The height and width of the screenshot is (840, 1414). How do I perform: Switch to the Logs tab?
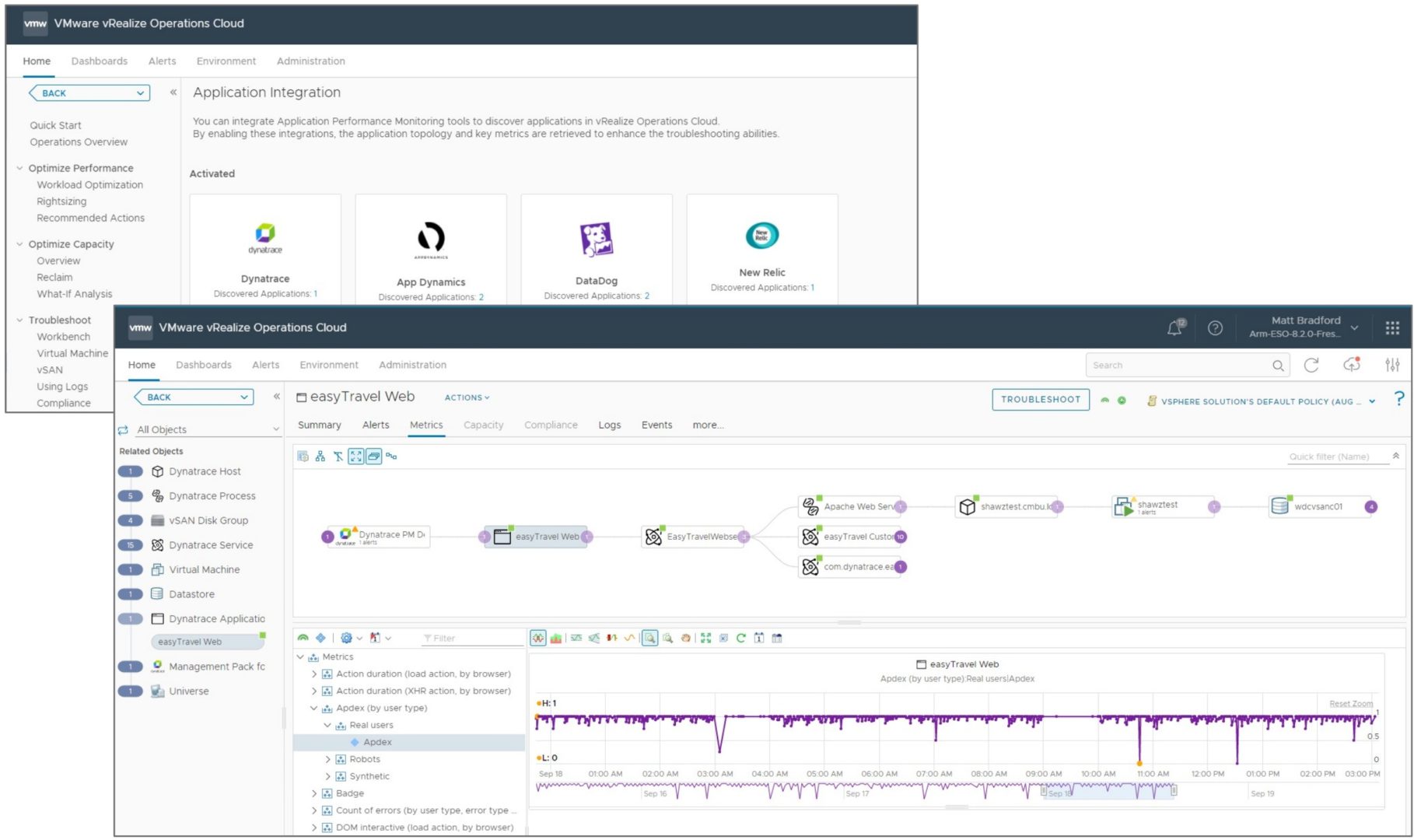pyautogui.click(x=609, y=425)
